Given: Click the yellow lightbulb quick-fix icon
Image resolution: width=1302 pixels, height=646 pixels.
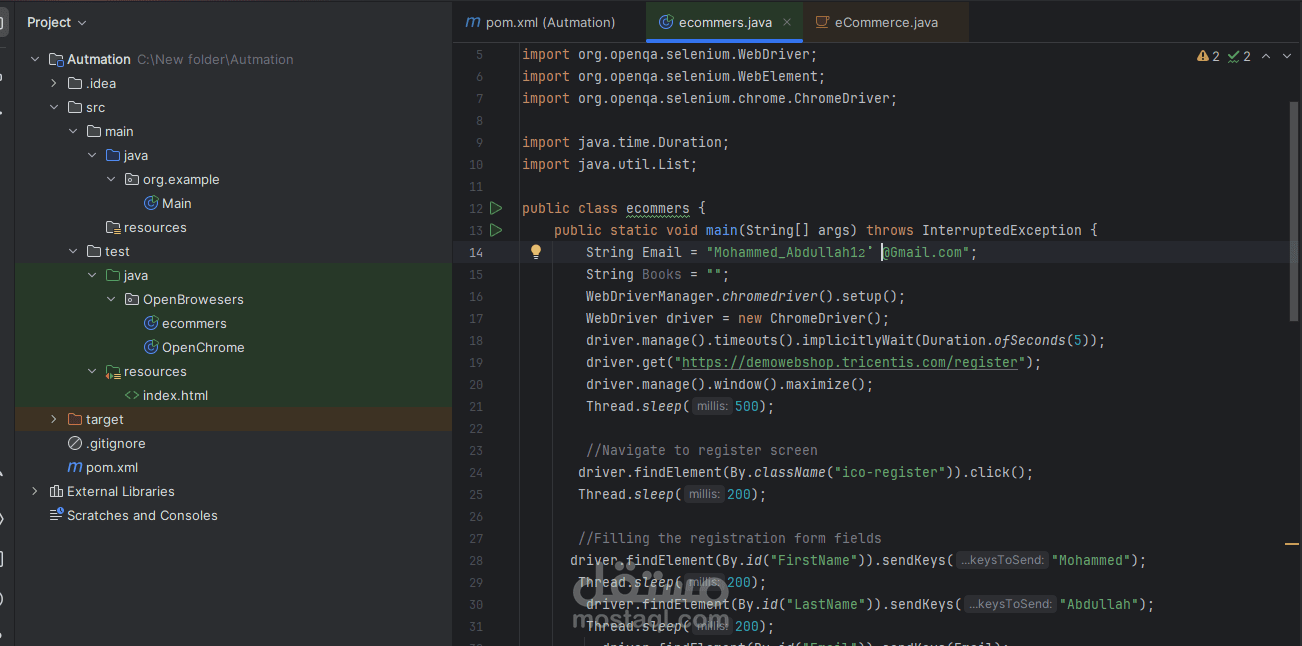Looking at the screenshot, I should click(x=535, y=252).
